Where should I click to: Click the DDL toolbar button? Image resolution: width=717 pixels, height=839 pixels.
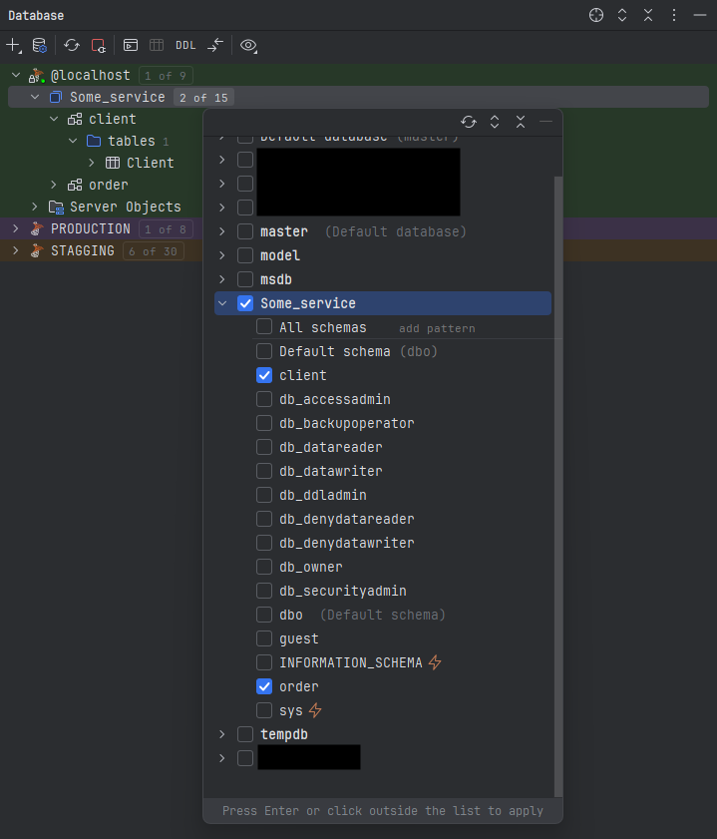pos(186,45)
